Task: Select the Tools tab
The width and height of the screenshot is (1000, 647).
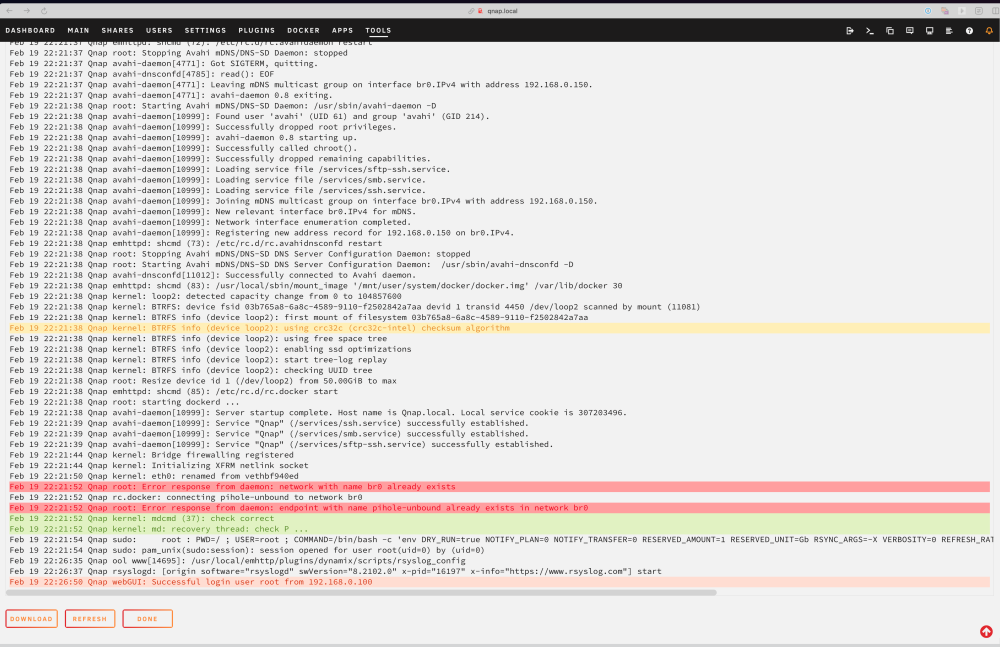Action: coord(378,31)
